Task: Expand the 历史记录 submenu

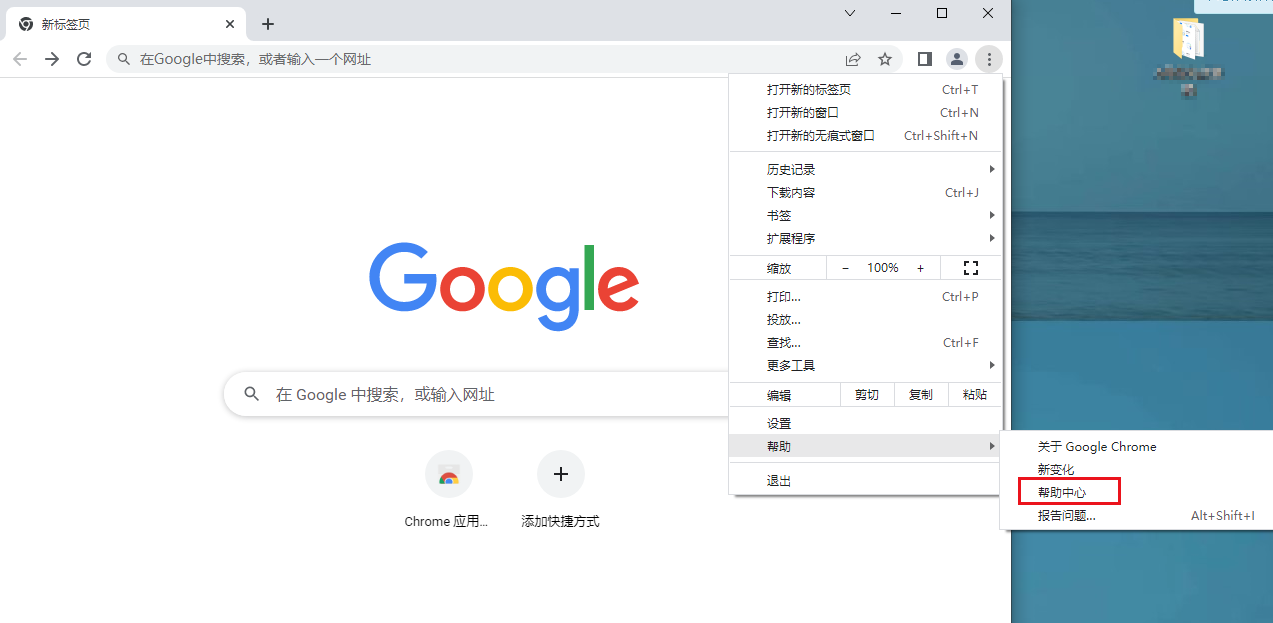Action: coord(865,169)
